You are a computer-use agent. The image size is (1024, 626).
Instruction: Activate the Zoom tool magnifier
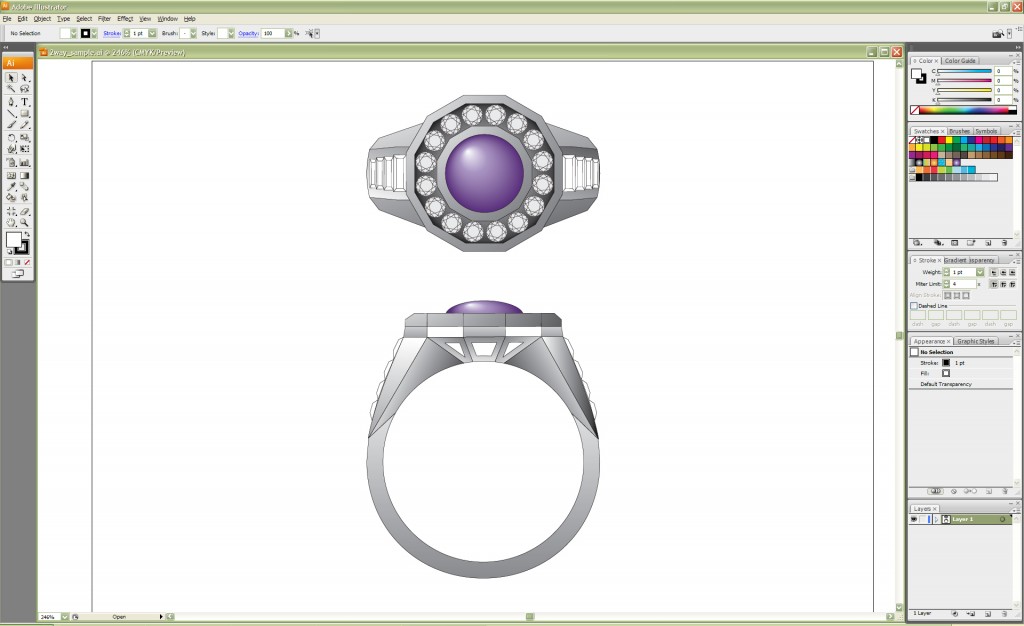coord(25,223)
